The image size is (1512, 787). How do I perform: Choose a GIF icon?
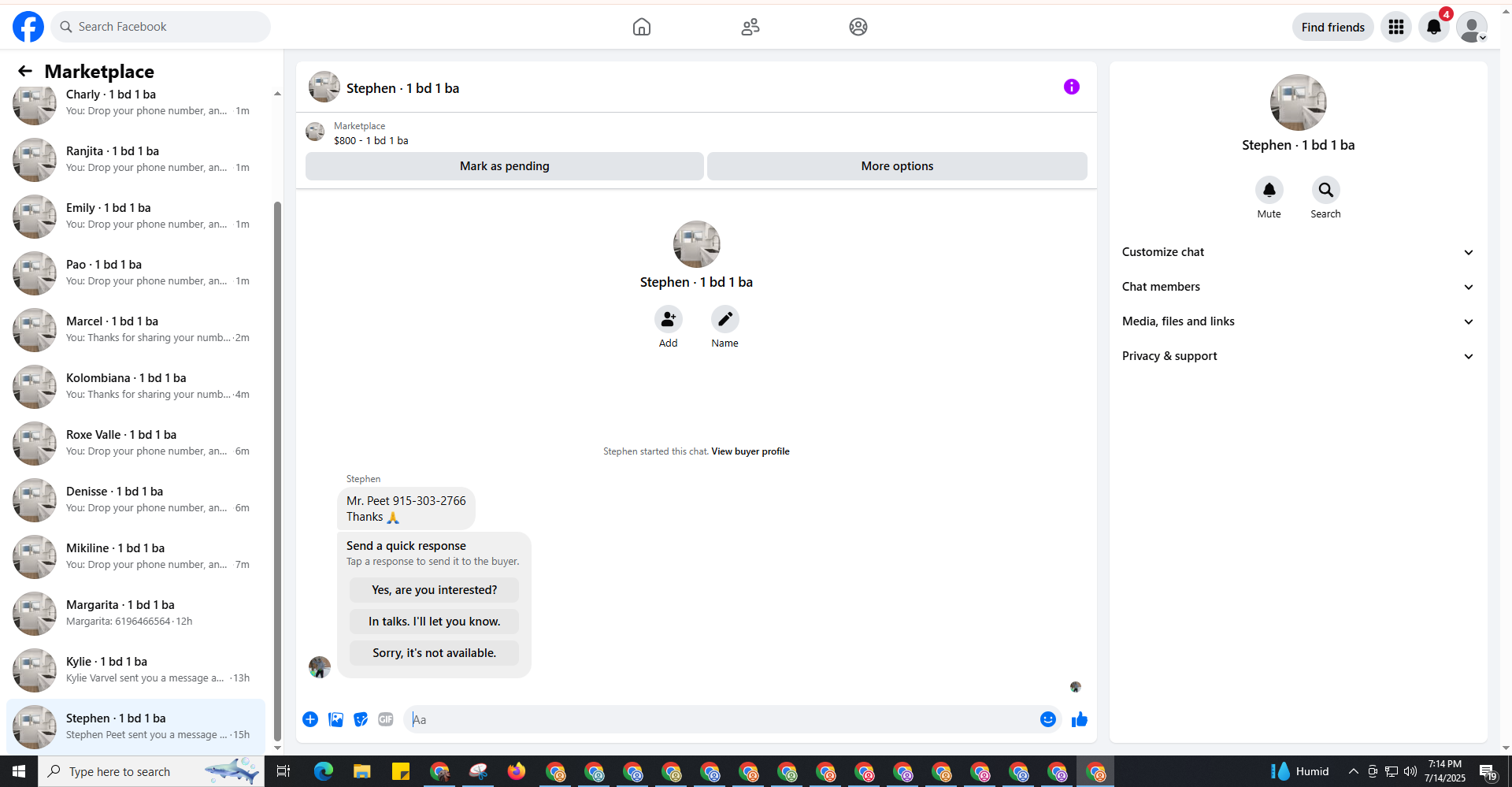point(386,719)
